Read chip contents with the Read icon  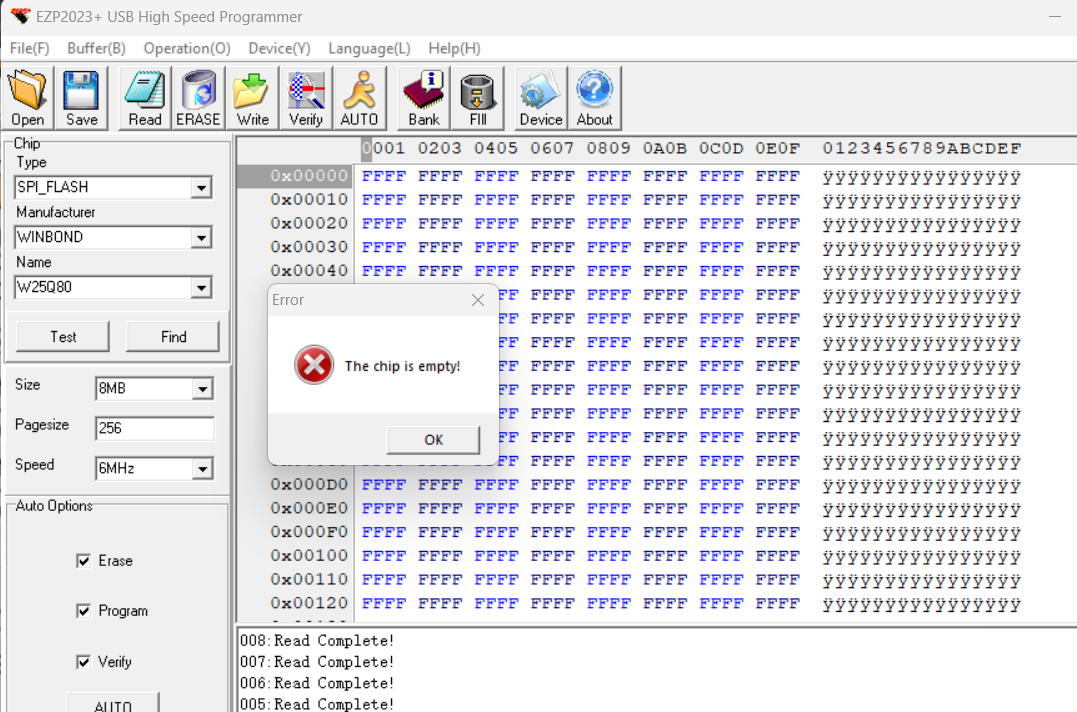coord(144,98)
